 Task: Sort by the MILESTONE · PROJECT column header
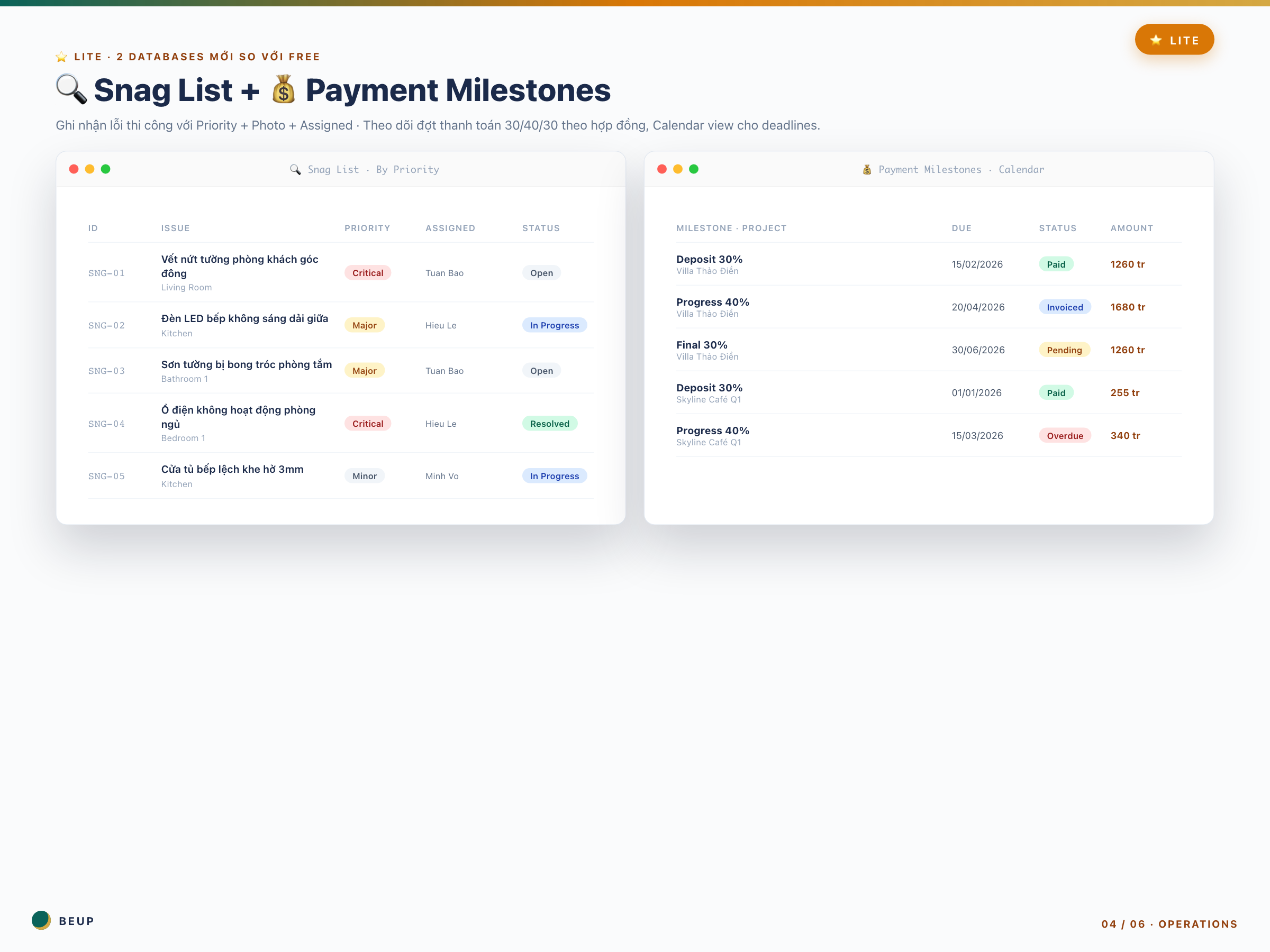click(x=731, y=228)
